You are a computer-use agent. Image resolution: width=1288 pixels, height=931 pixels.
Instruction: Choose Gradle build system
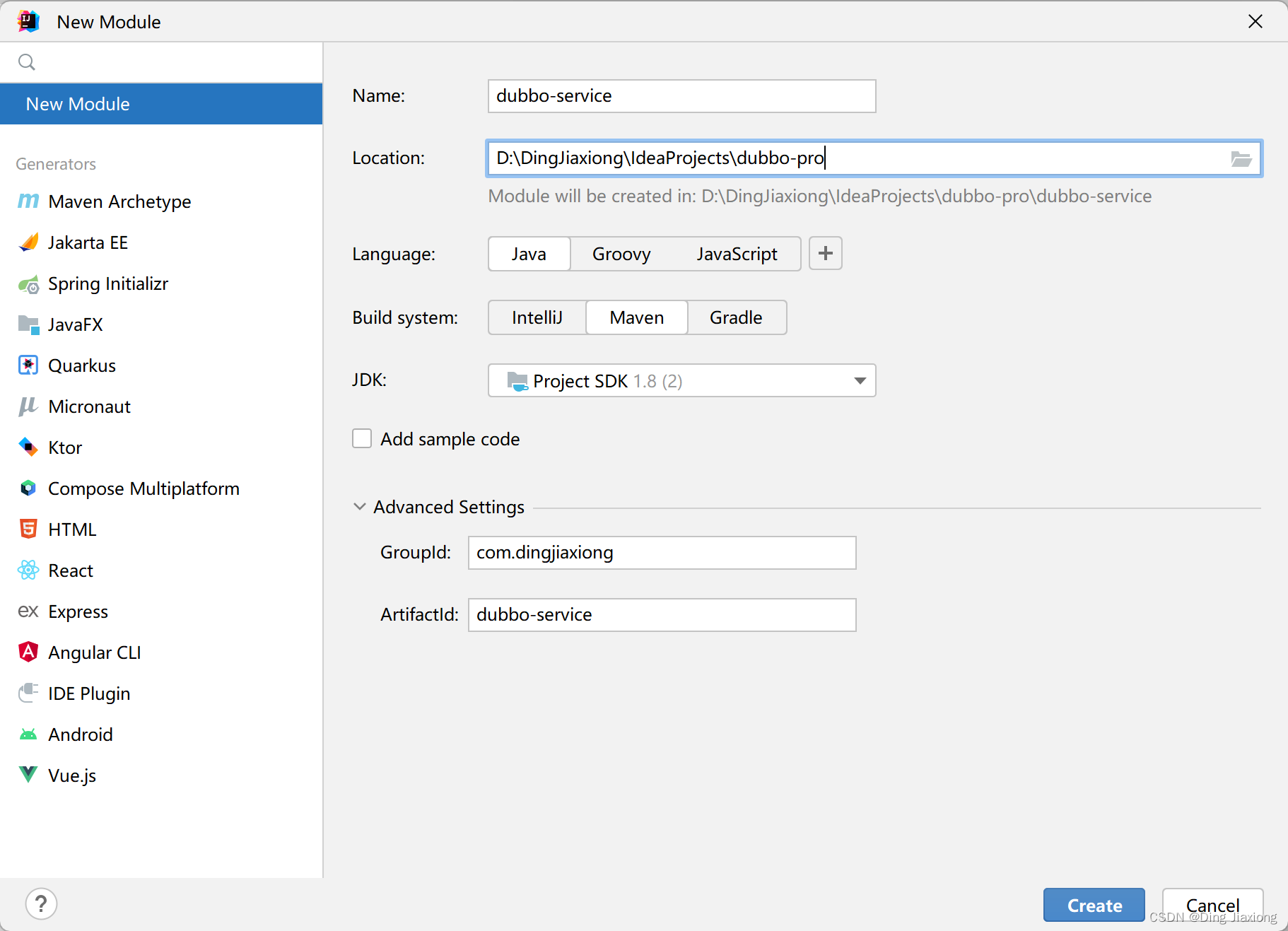[x=736, y=317]
